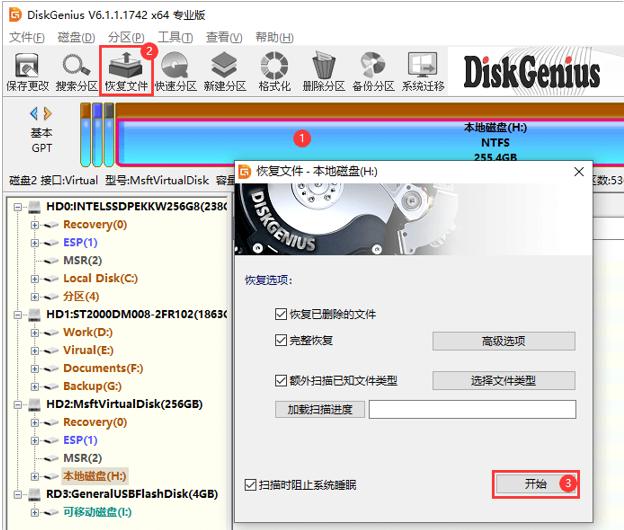Click the 加载扫描进度 button

click(320, 409)
